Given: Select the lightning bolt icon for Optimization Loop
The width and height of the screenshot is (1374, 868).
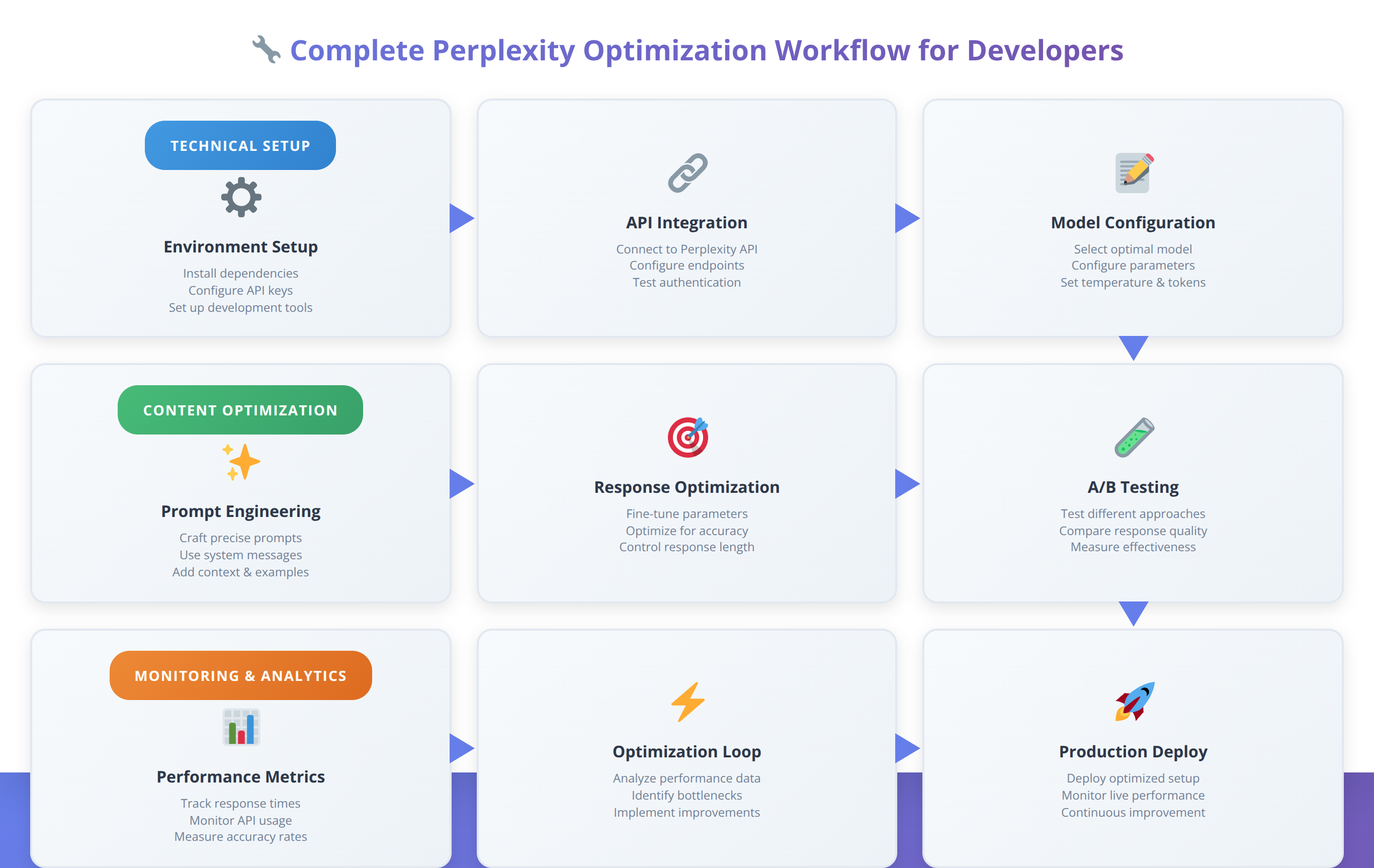Looking at the screenshot, I should [x=687, y=702].
